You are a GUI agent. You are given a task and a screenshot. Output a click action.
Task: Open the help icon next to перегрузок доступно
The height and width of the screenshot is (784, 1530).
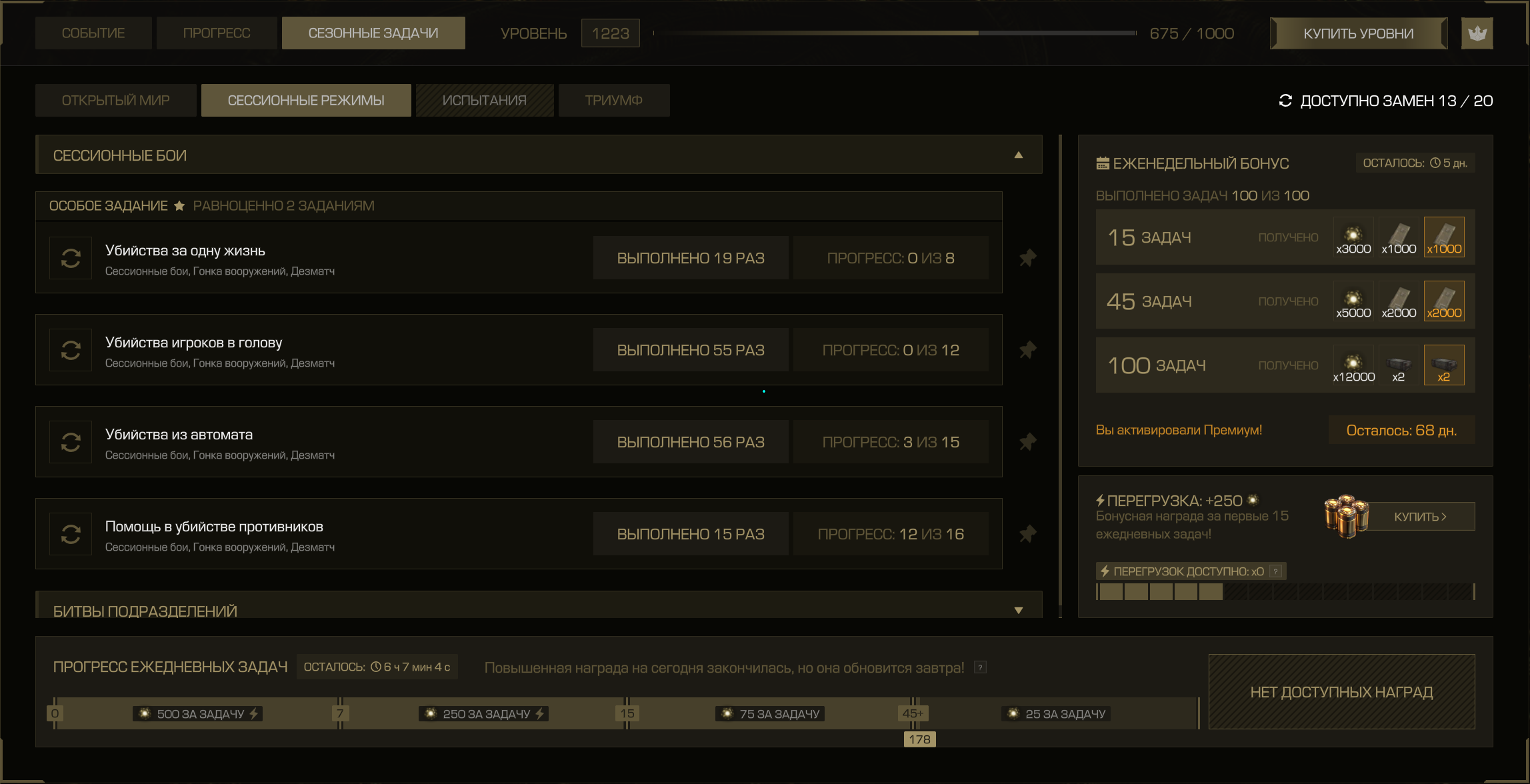(1275, 571)
